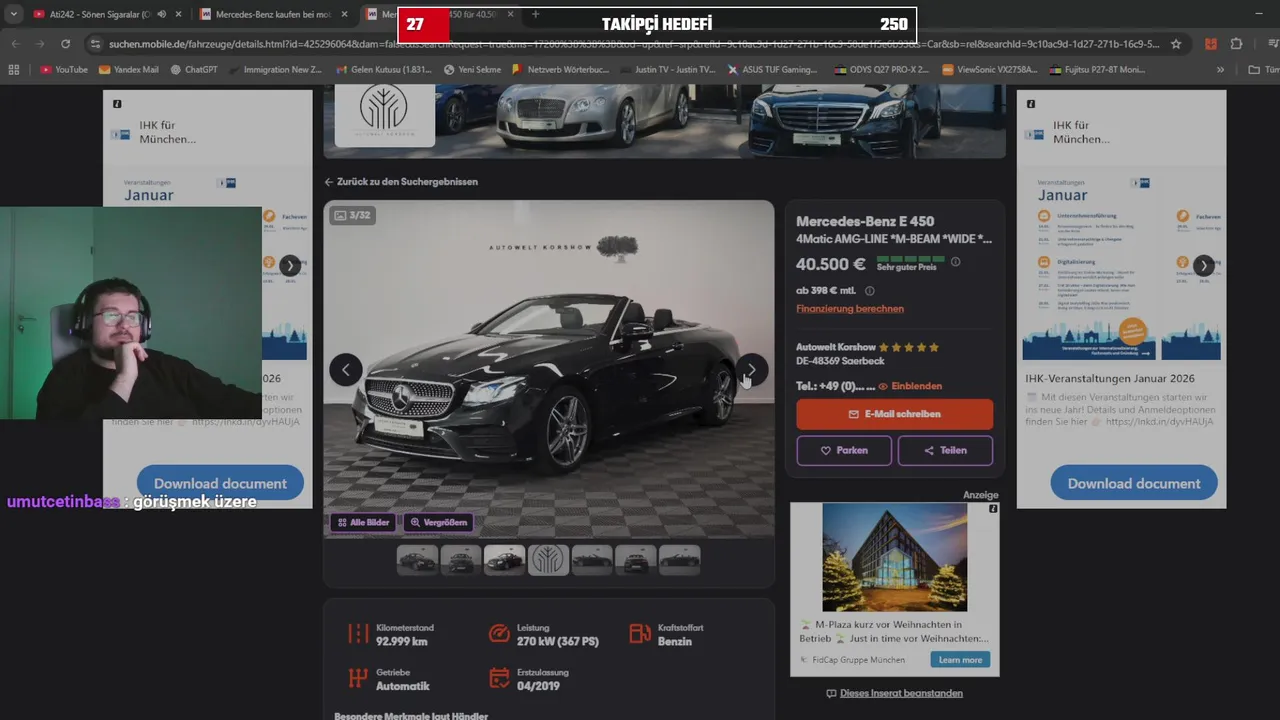The height and width of the screenshot is (720, 1280).
Task: Select the first car thumbnail
Action: click(417, 560)
